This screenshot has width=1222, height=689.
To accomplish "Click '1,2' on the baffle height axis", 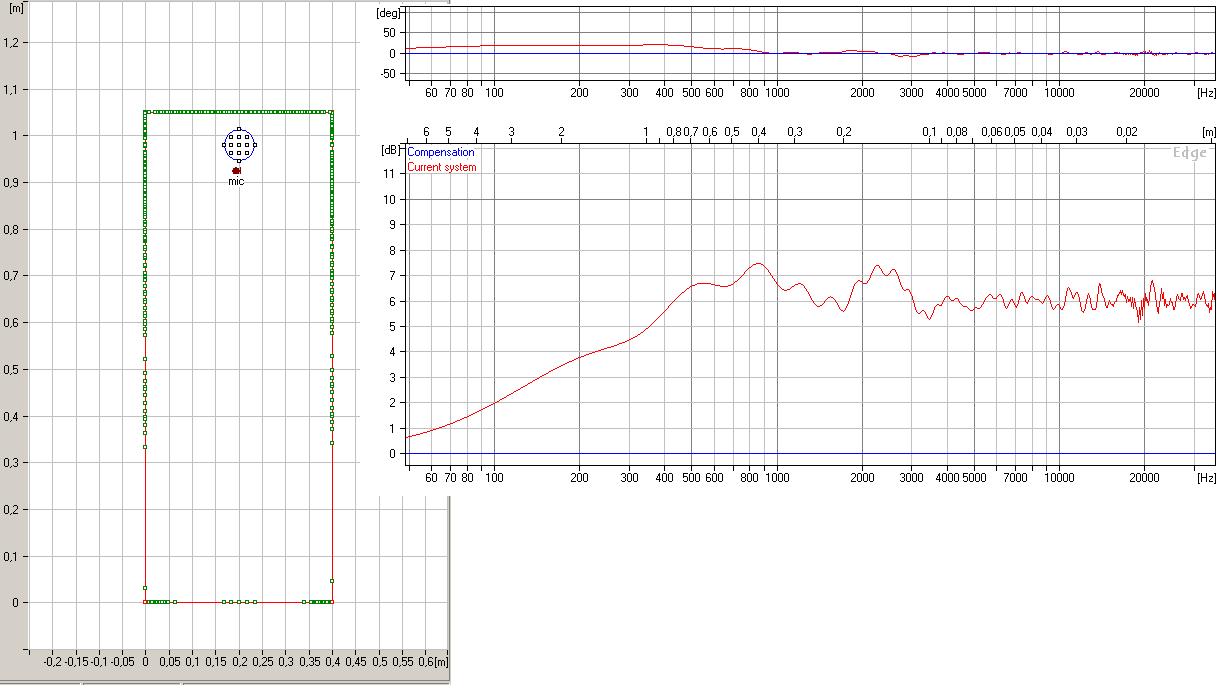I will coord(11,42).
